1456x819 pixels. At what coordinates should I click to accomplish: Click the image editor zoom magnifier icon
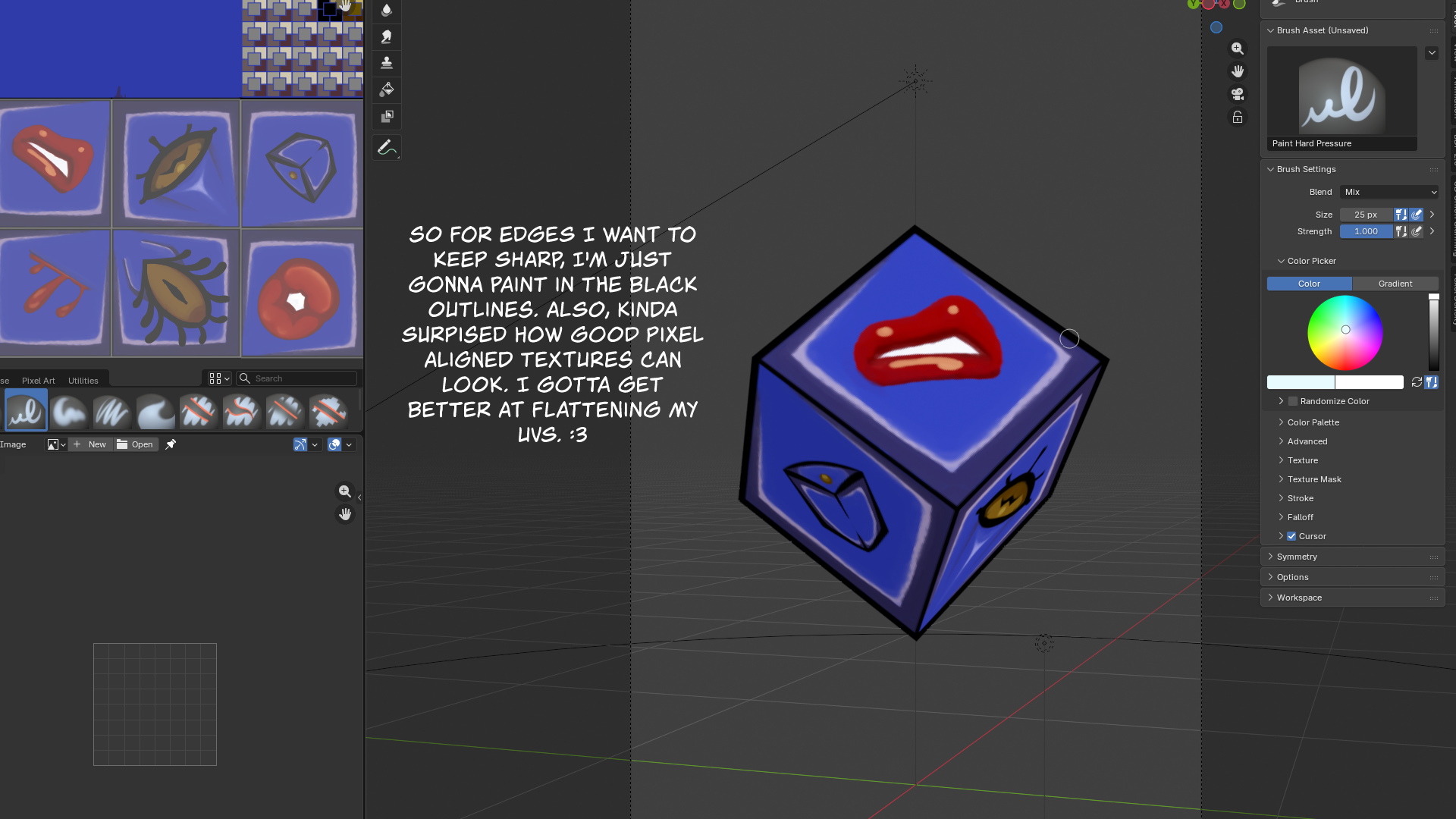click(345, 491)
